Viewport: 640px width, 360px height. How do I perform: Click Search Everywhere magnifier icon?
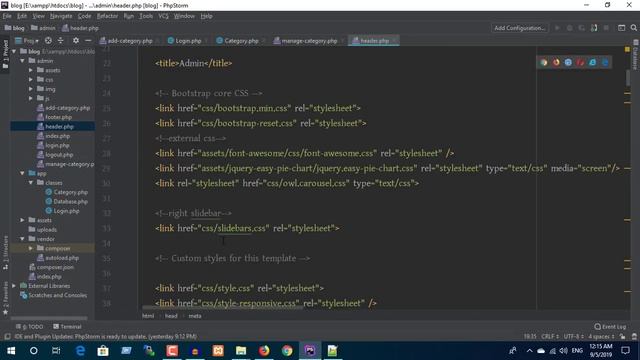[x=633, y=28]
